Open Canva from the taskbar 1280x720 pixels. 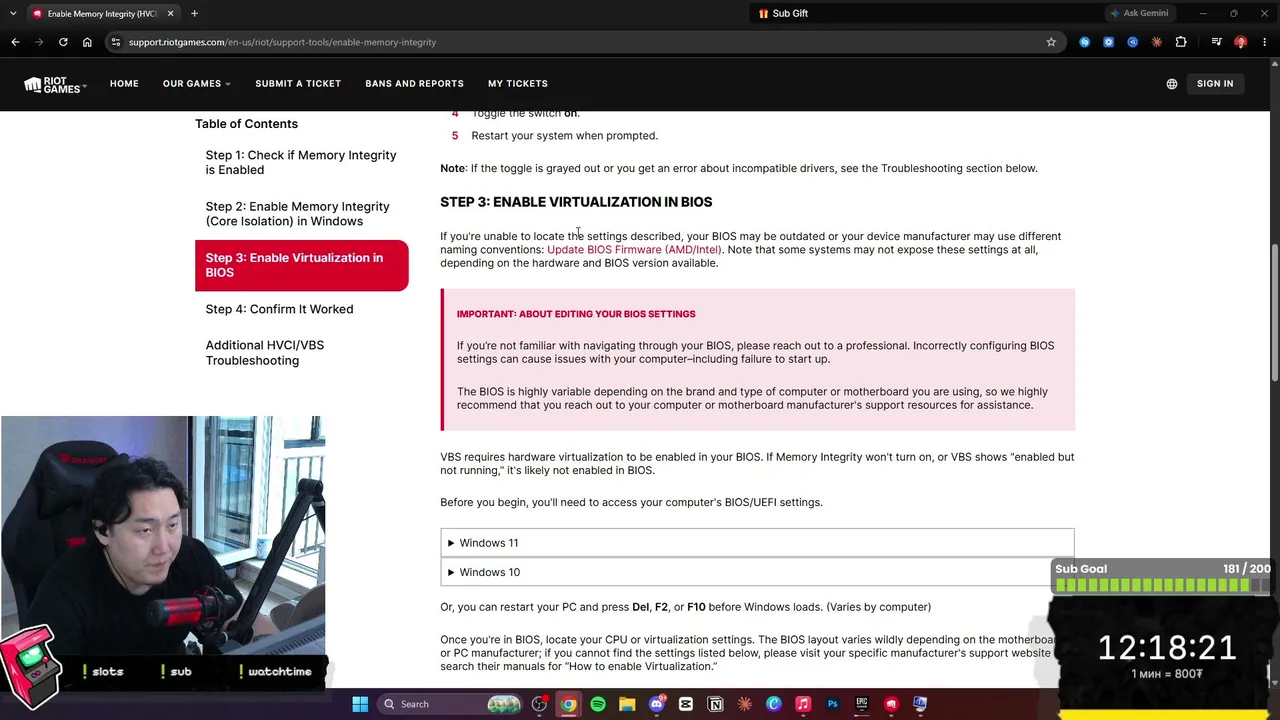(x=774, y=704)
